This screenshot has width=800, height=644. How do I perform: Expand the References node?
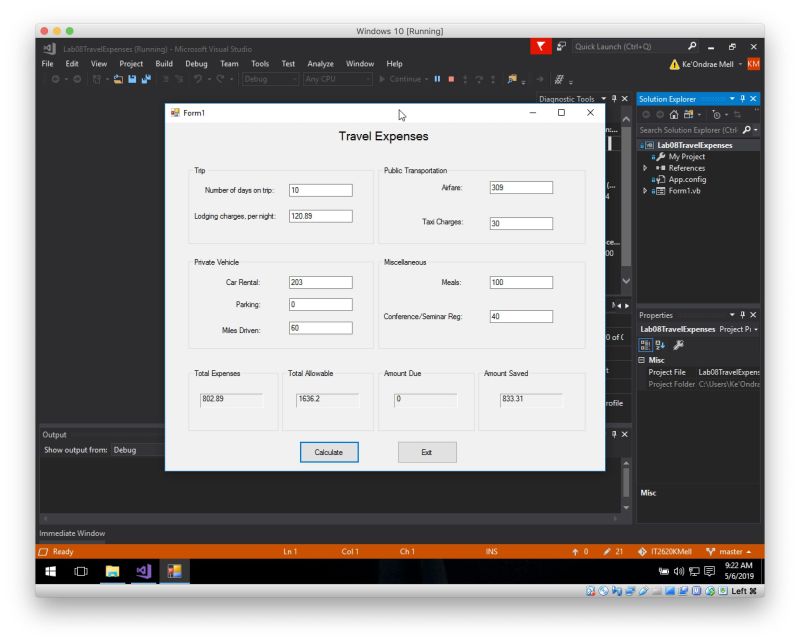[x=645, y=168]
